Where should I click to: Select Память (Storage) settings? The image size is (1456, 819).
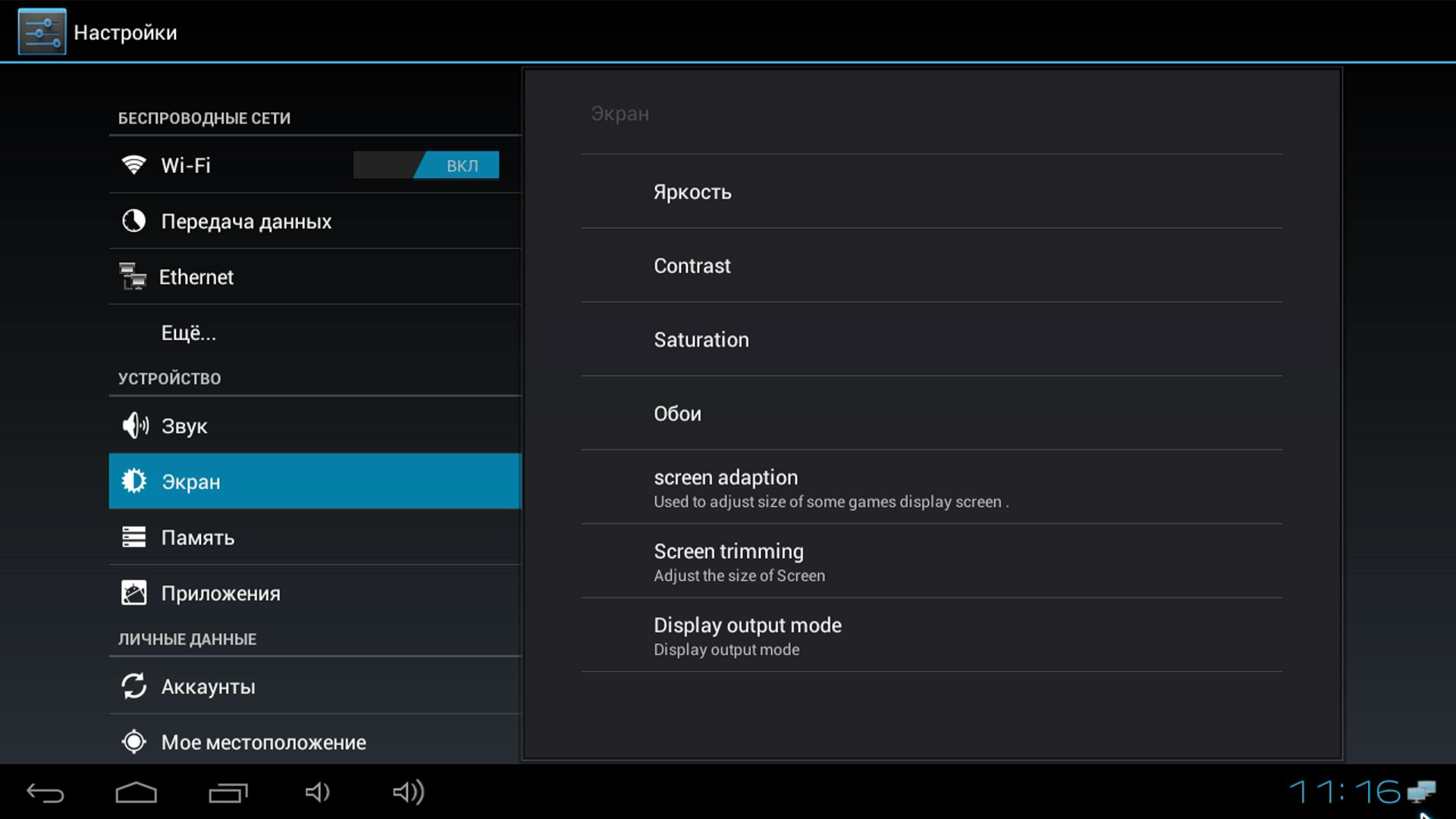coord(314,537)
